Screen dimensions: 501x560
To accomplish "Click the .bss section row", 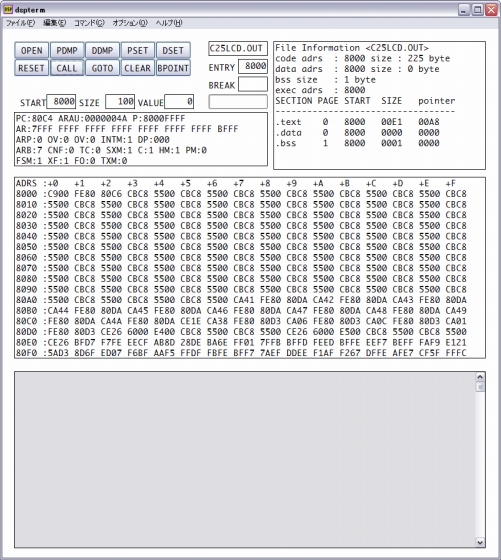I will coord(357,143).
